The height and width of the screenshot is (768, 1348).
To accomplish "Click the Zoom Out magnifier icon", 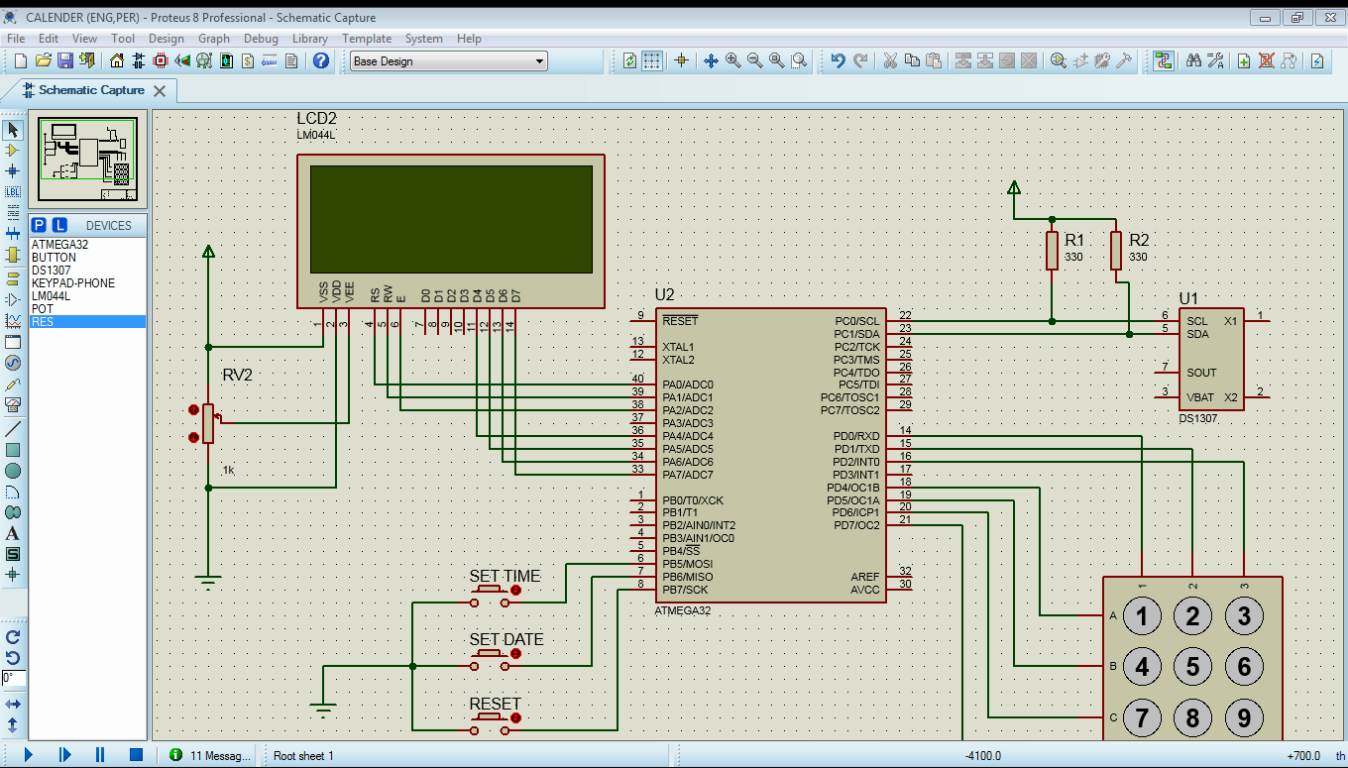I will 755,61.
